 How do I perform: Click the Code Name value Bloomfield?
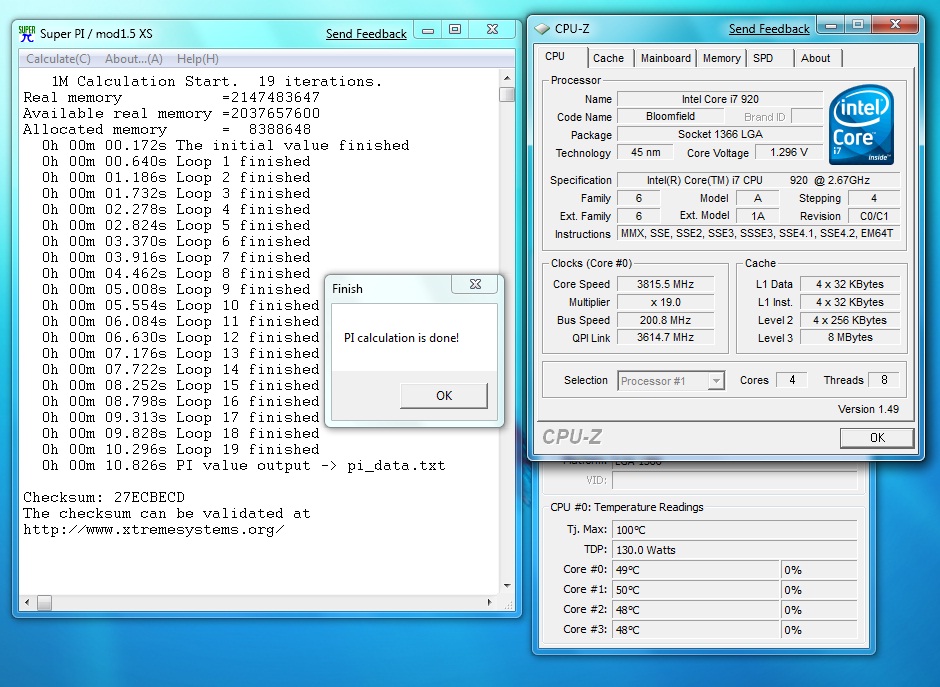point(670,117)
